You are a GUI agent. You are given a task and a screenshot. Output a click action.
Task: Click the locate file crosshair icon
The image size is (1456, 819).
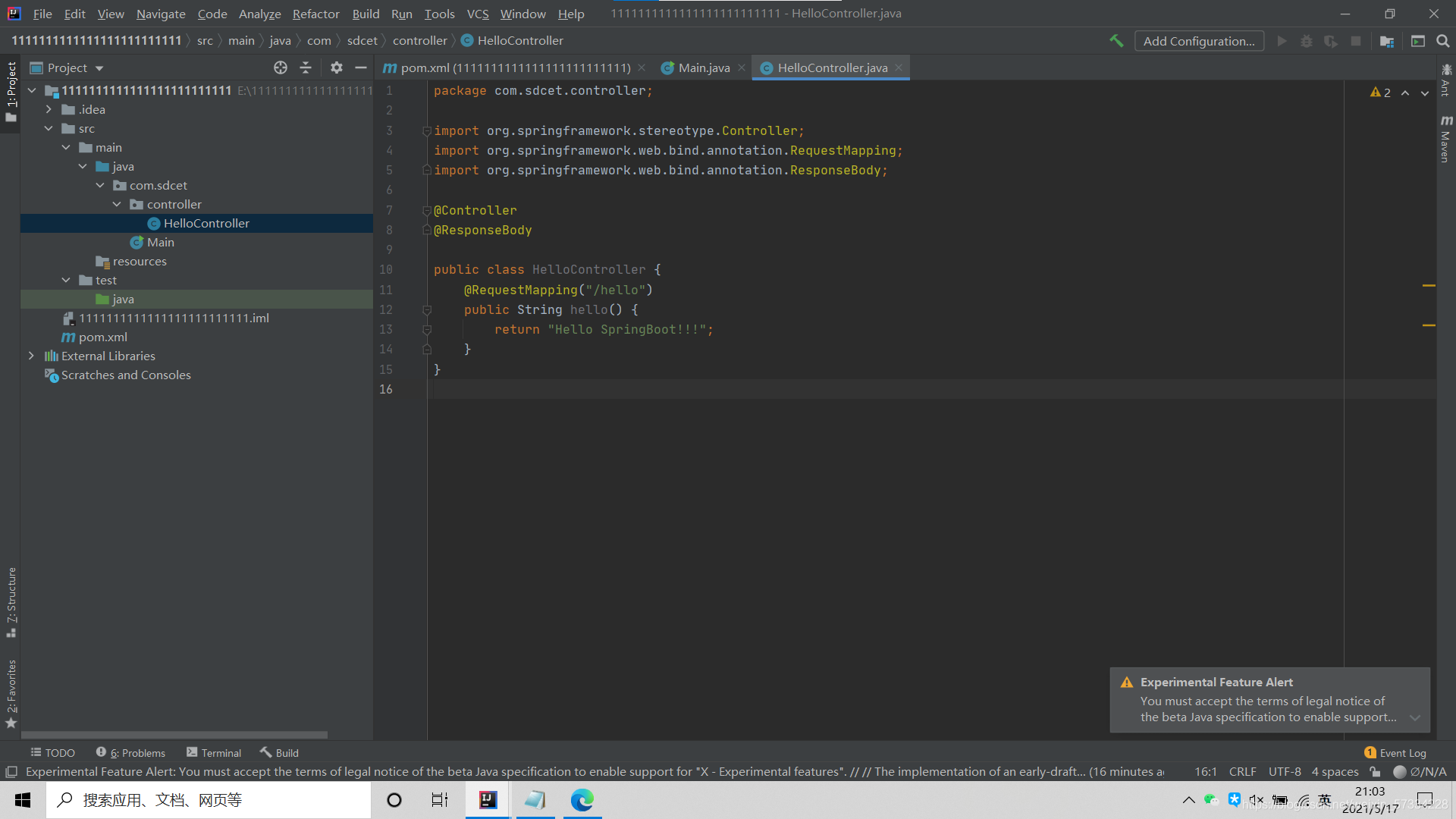point(281,67)
